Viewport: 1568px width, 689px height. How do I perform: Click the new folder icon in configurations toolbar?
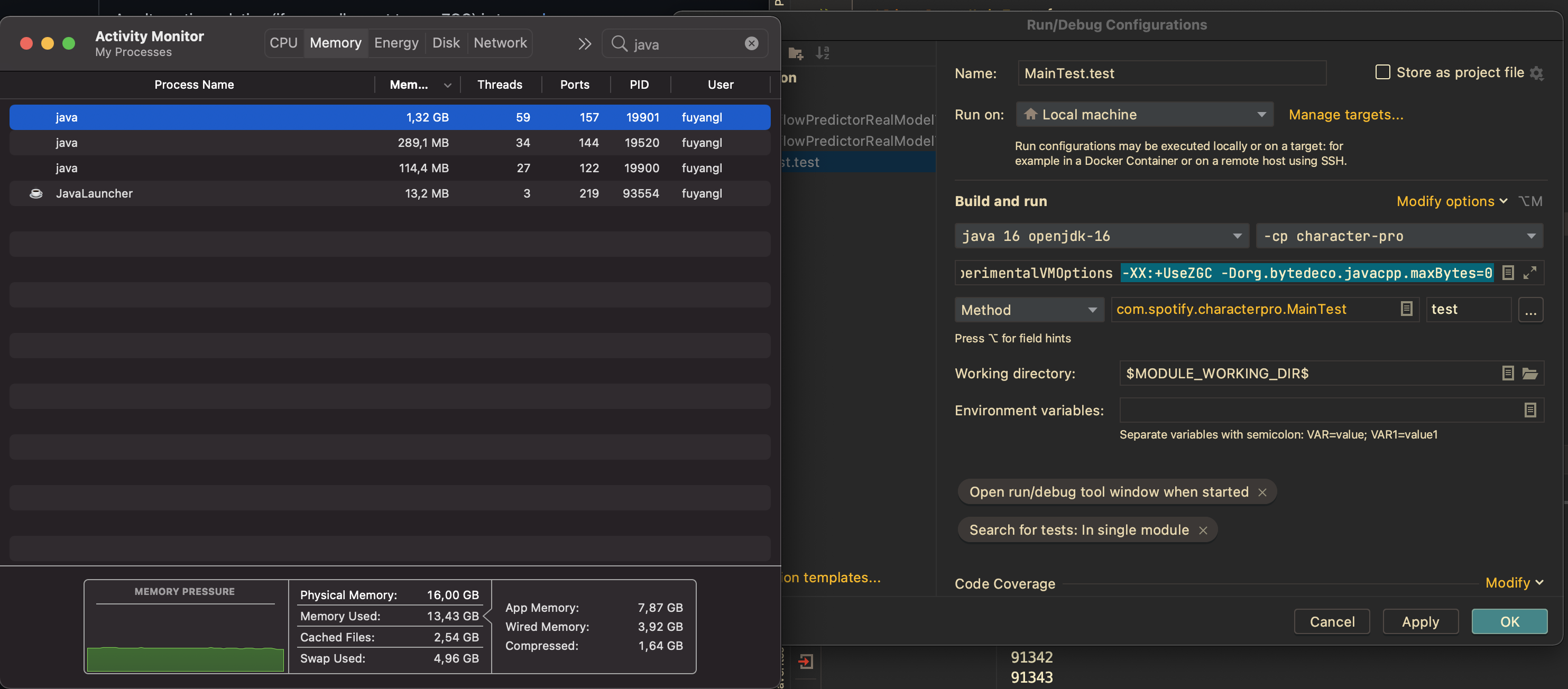[796, 53]
